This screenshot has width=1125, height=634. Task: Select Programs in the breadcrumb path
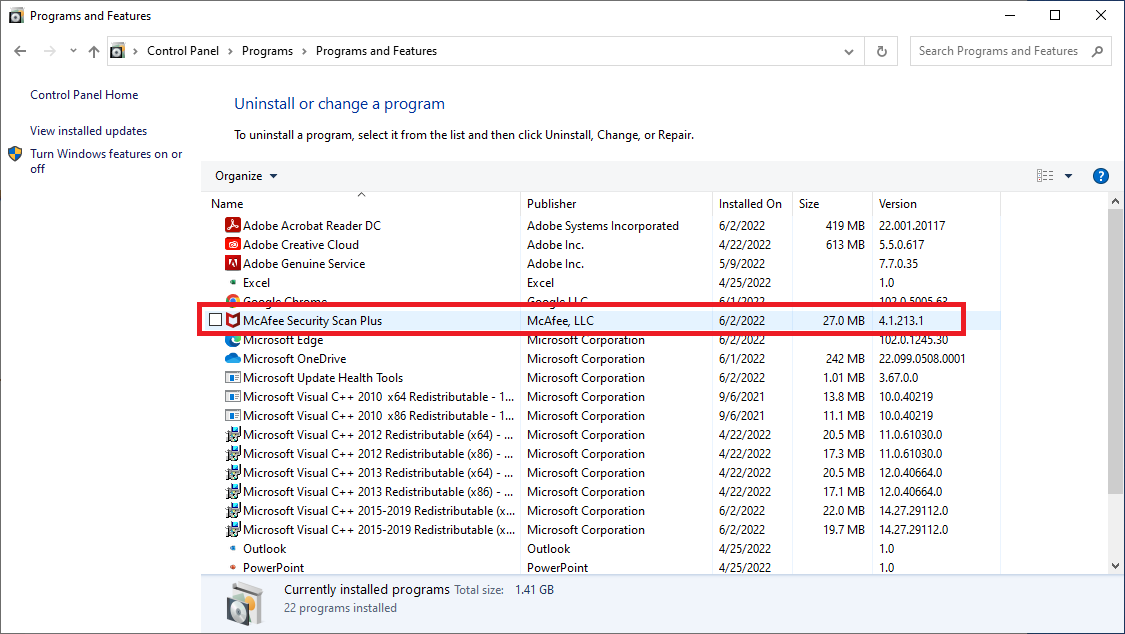[267, 50]
